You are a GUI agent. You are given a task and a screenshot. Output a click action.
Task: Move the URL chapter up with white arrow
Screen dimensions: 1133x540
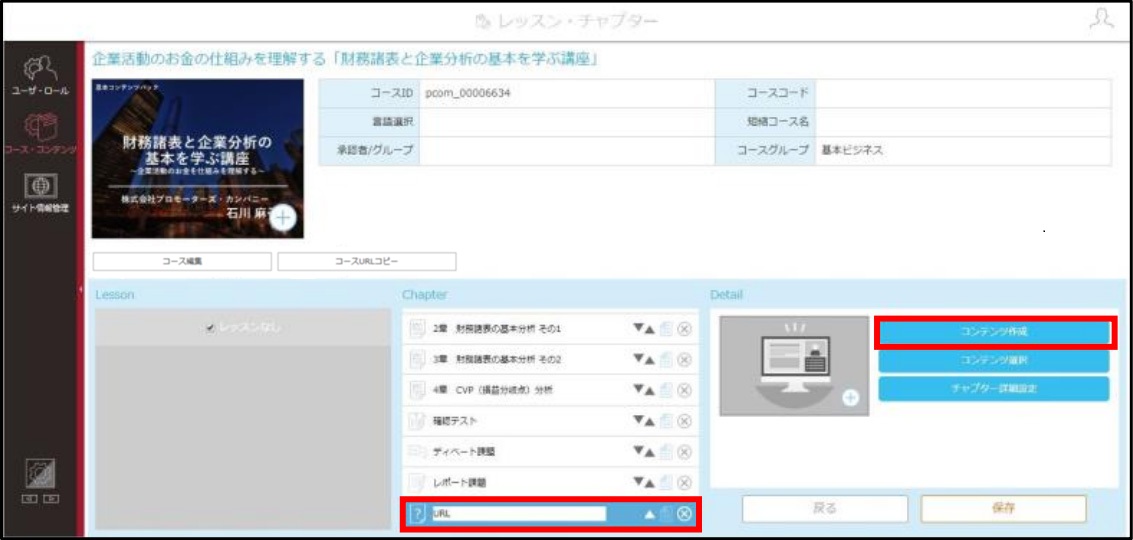pos(649,514)
